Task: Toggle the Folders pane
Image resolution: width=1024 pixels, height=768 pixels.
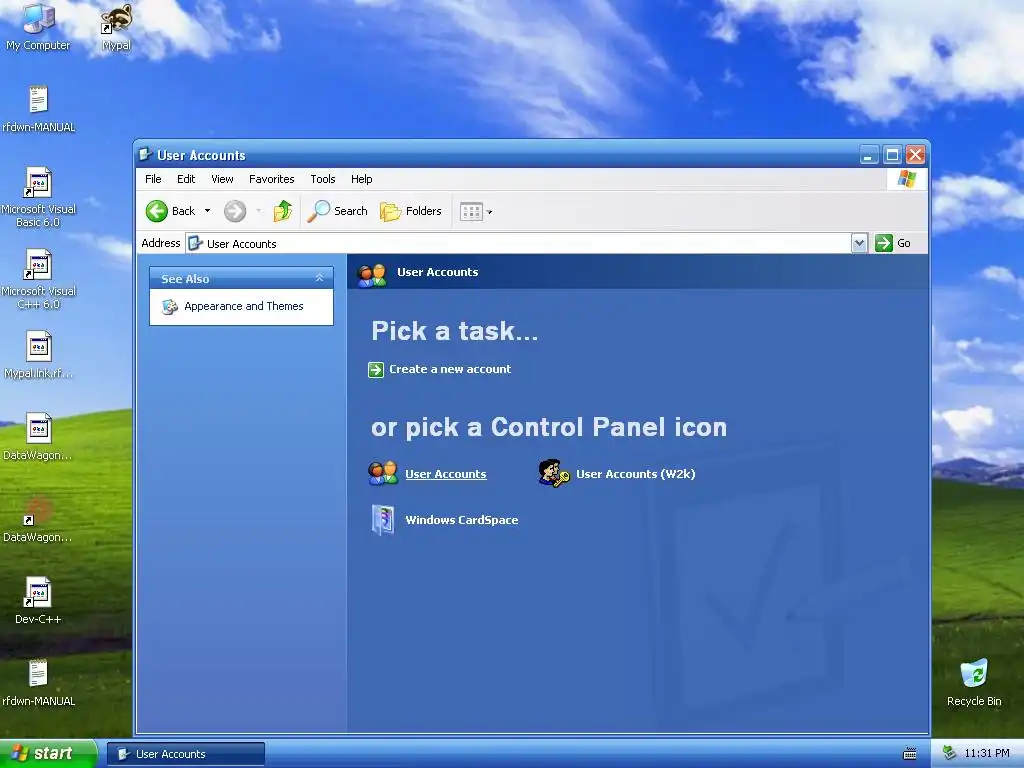Action: point(411,211)
